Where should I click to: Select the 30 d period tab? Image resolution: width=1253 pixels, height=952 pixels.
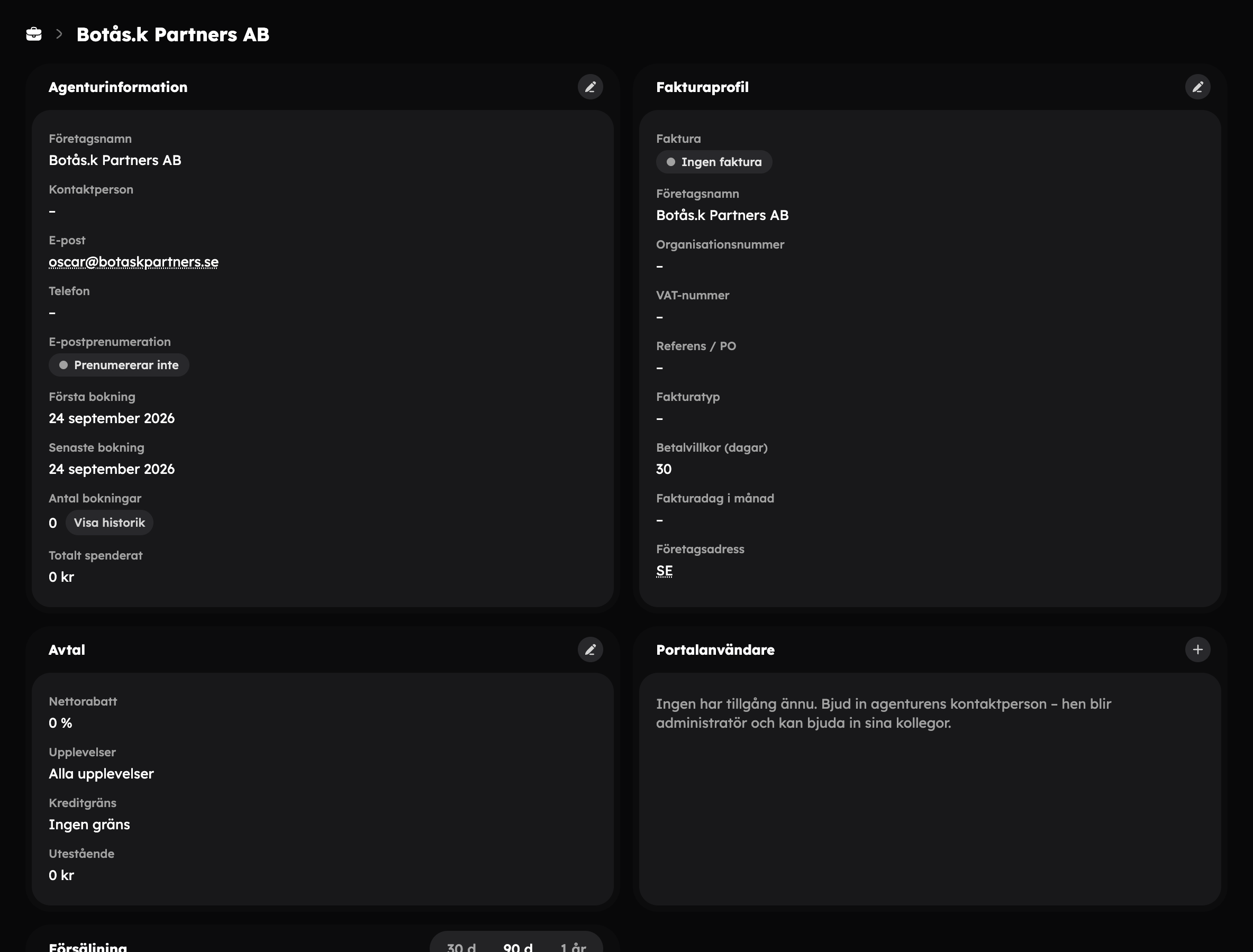point(461,946)
